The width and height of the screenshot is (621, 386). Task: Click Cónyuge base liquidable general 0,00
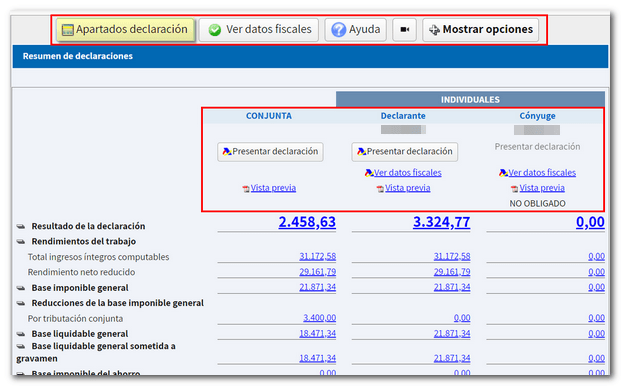[x=596, y=334]
